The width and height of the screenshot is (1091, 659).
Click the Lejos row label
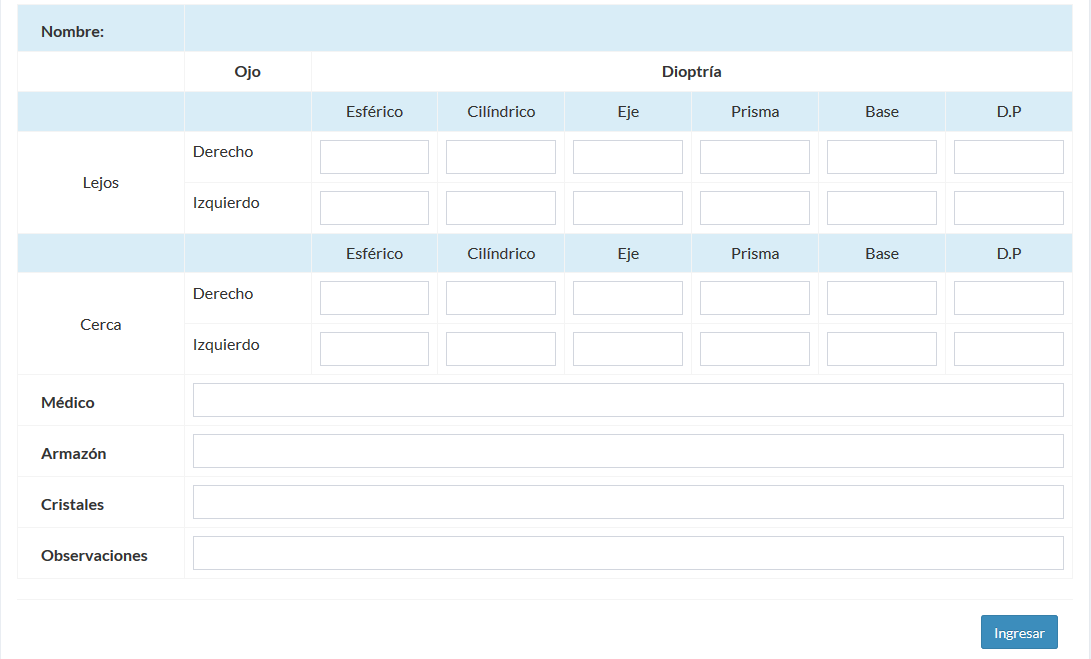tap(101, 182)
